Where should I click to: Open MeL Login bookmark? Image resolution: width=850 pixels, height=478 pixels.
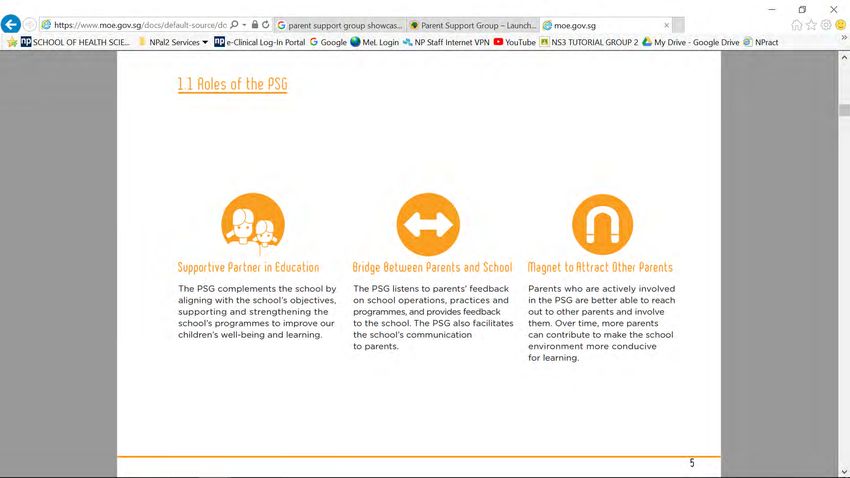click(375, 42)
